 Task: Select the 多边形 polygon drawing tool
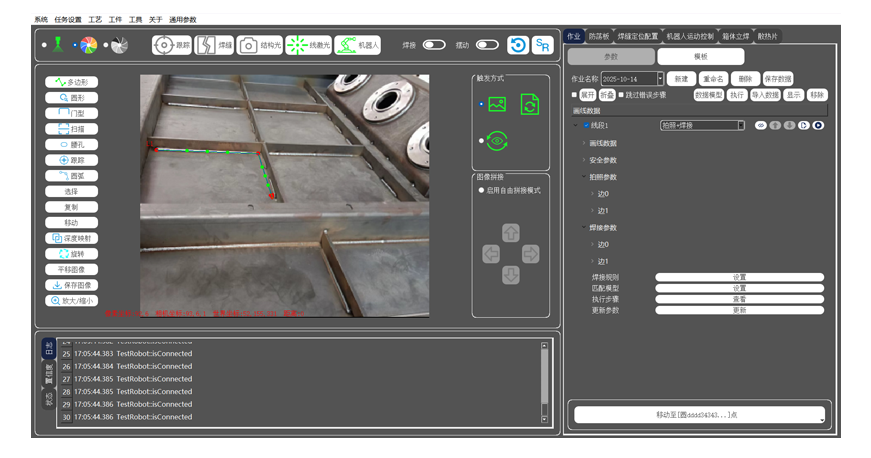(x=71, y=82)
